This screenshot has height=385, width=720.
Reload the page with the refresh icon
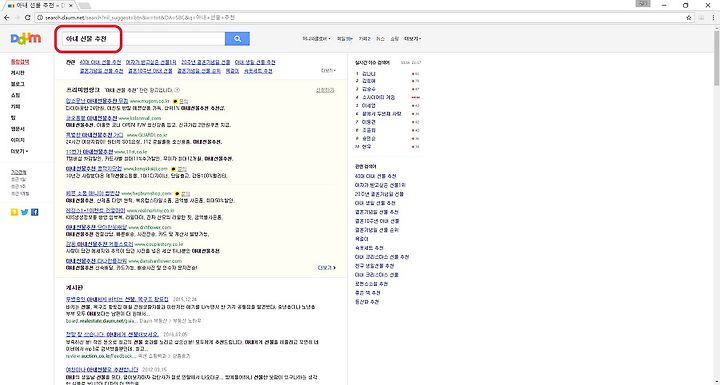click(x=28, y=17)
